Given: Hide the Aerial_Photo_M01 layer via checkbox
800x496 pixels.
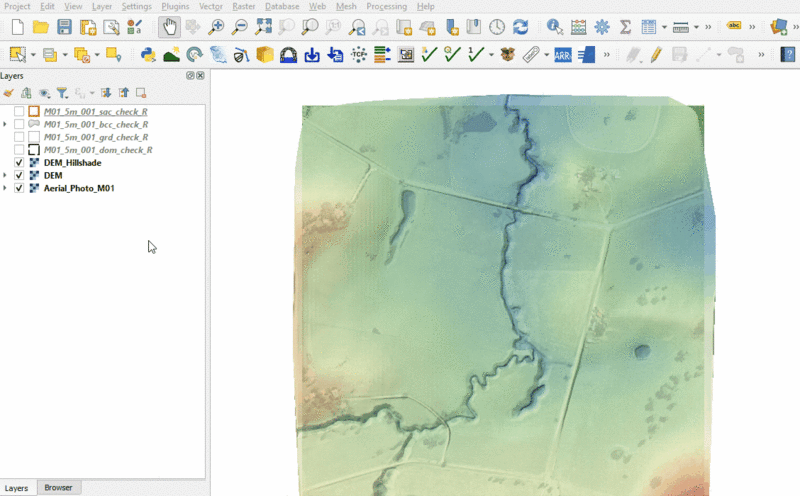Looking at the screenshot, I should click(x=19, y=188).
